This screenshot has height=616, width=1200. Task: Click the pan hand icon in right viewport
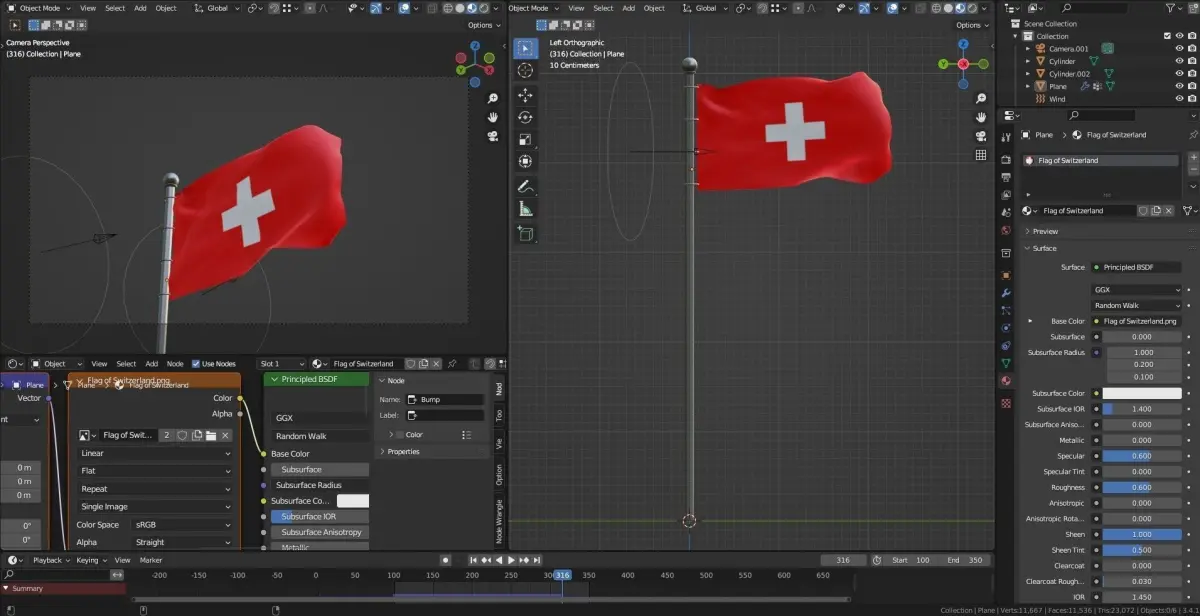pyautogui.click(x=981, y=117)
